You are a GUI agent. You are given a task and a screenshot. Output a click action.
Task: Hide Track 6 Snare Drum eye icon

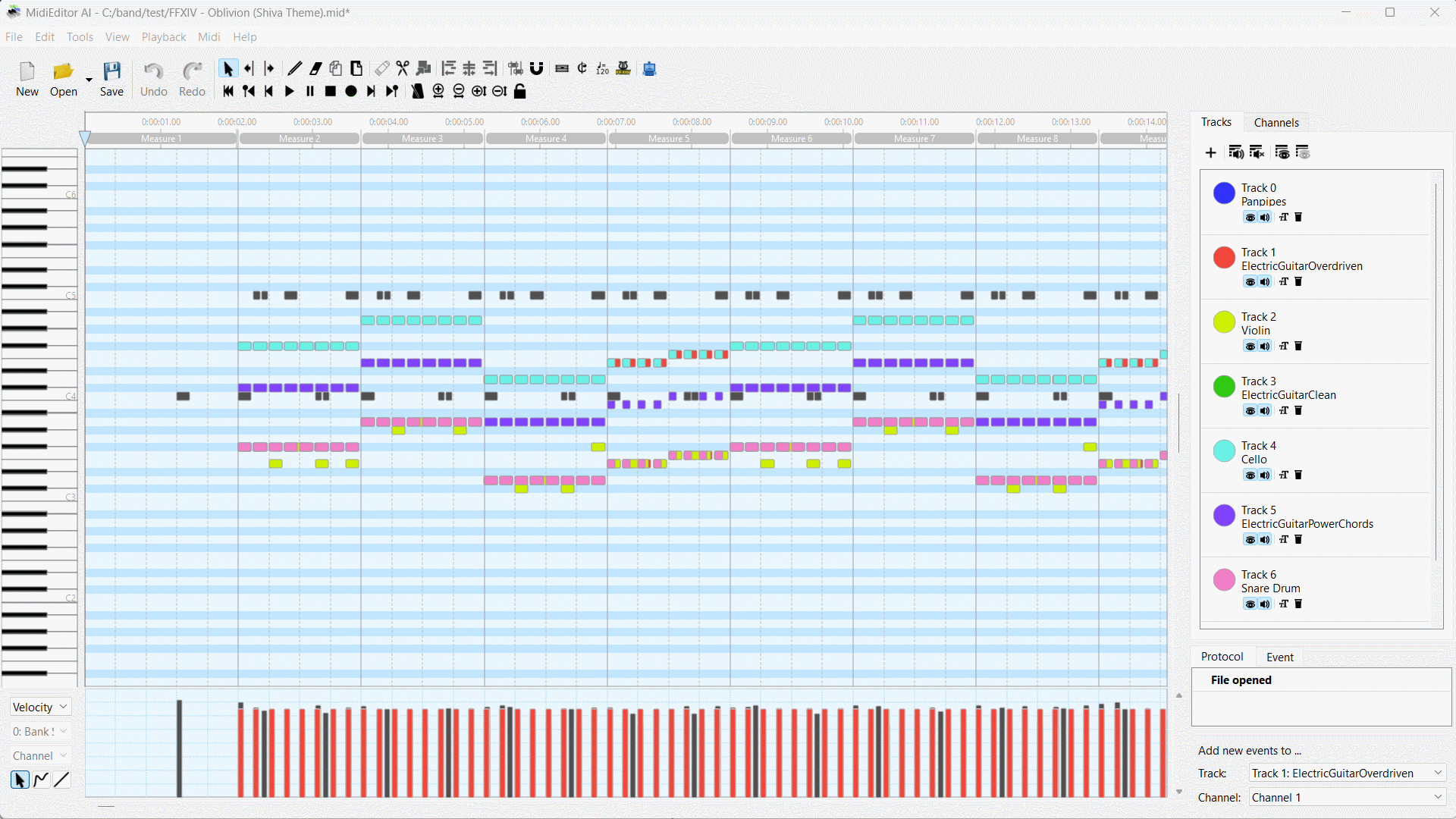tap(1250, 604)
